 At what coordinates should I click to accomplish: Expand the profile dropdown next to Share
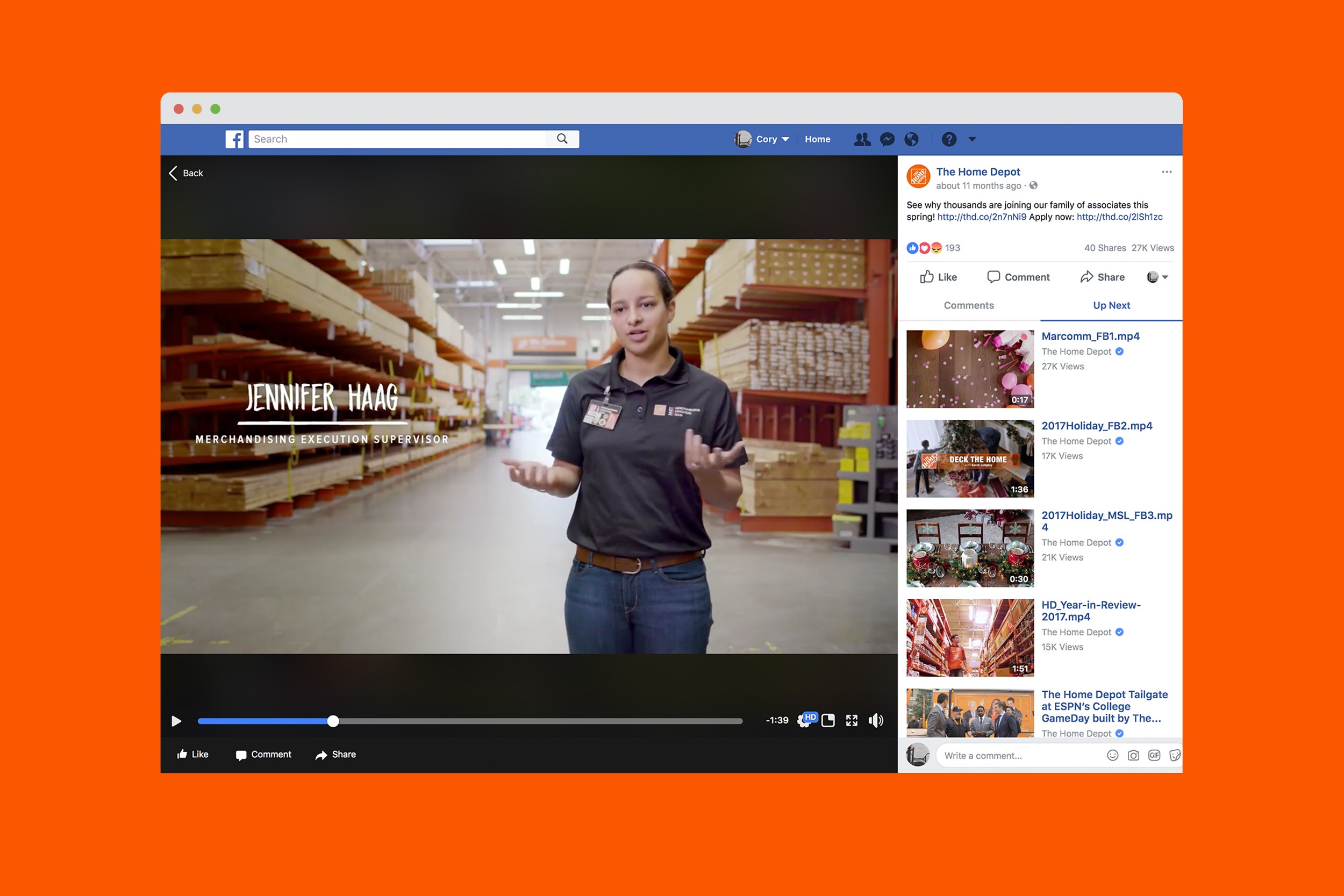coord(1157,277)
